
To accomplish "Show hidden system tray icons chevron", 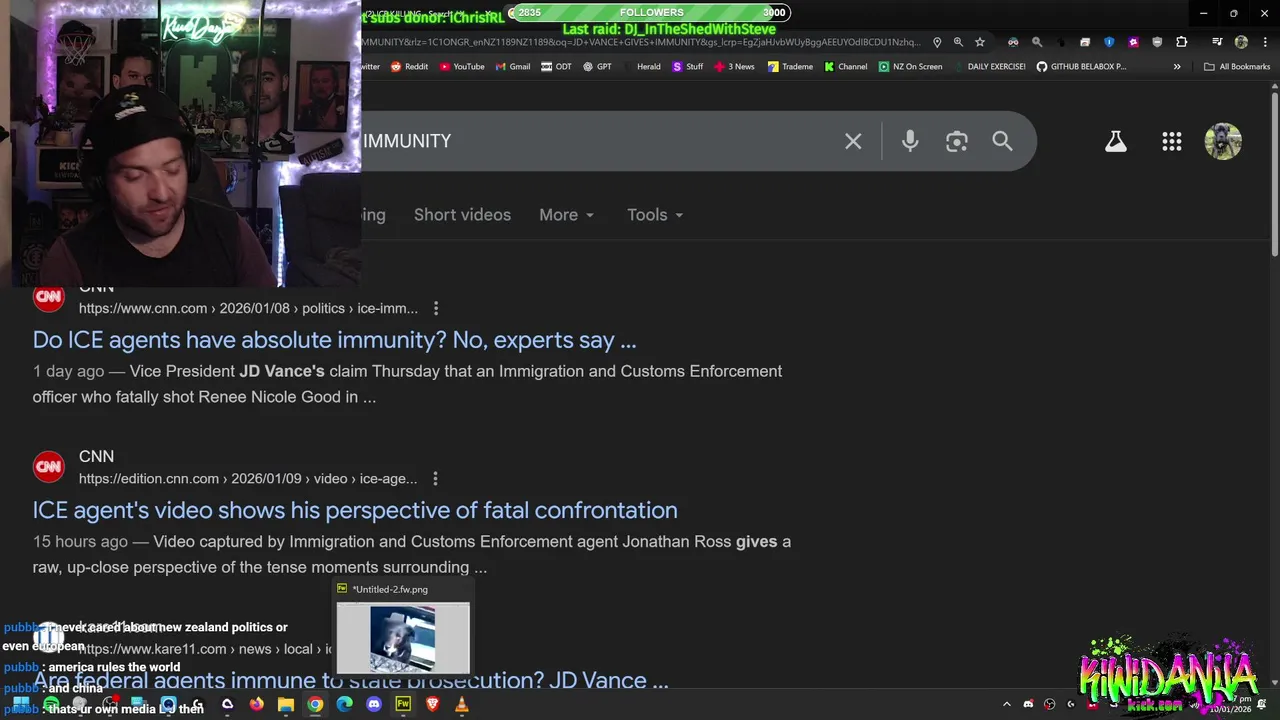I will [x=1007, y=704].
